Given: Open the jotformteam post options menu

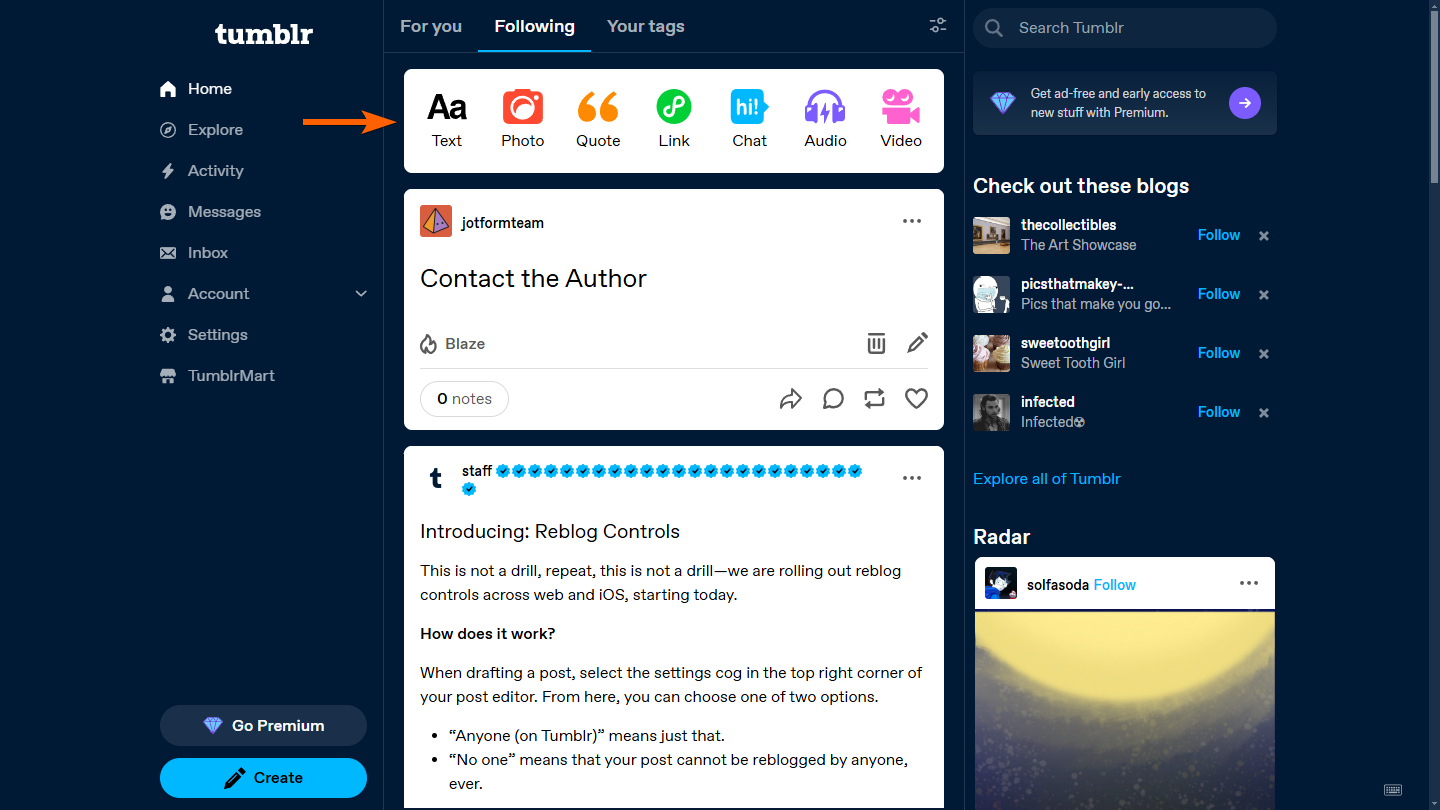Looking at the screenshot, I should pos(912,222).
